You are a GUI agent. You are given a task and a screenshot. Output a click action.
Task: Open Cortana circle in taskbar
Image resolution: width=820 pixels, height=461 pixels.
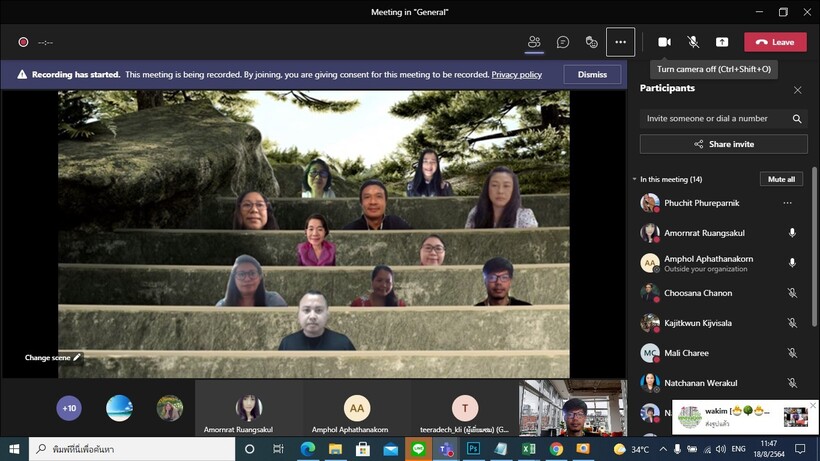[x=249, y=449]
